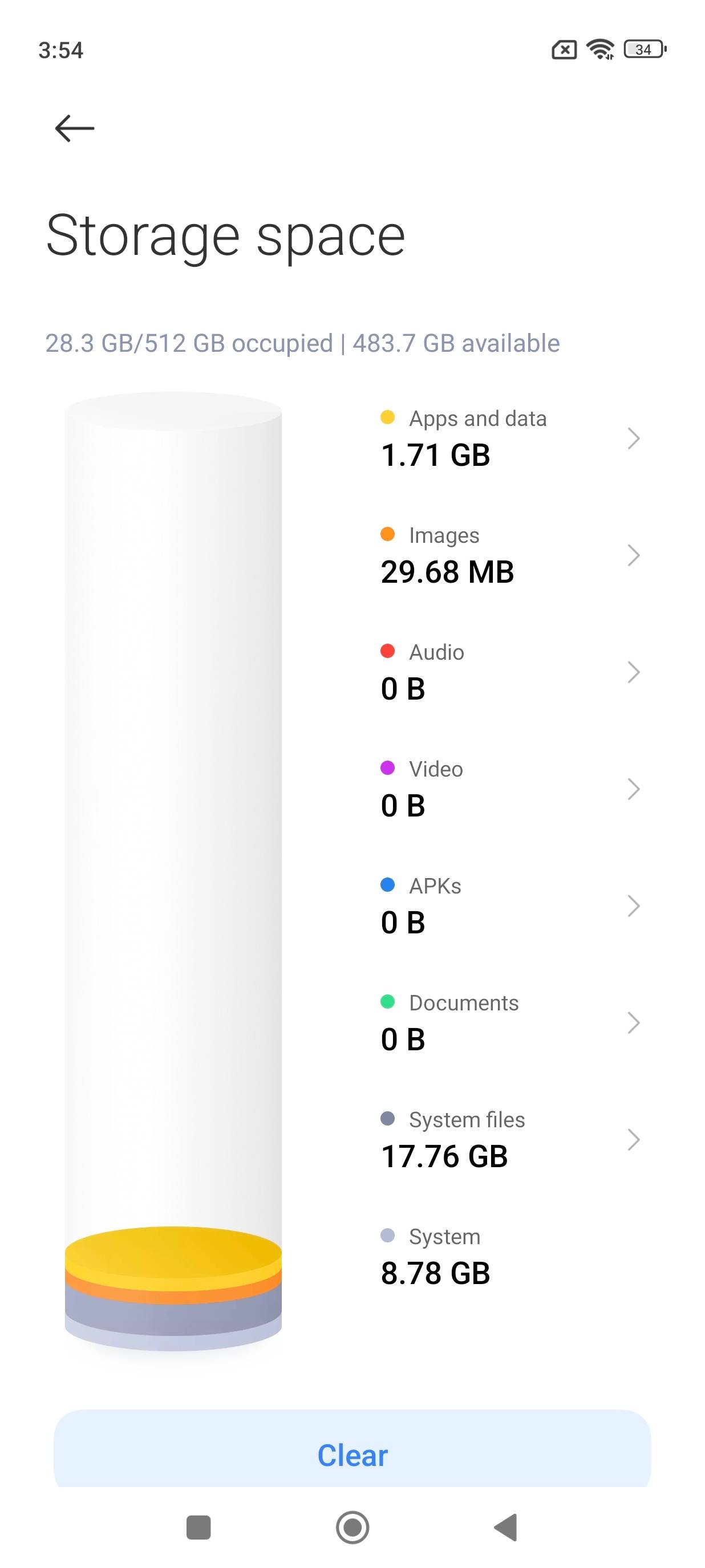Open APKs category chevron

[x=633, y=906]
